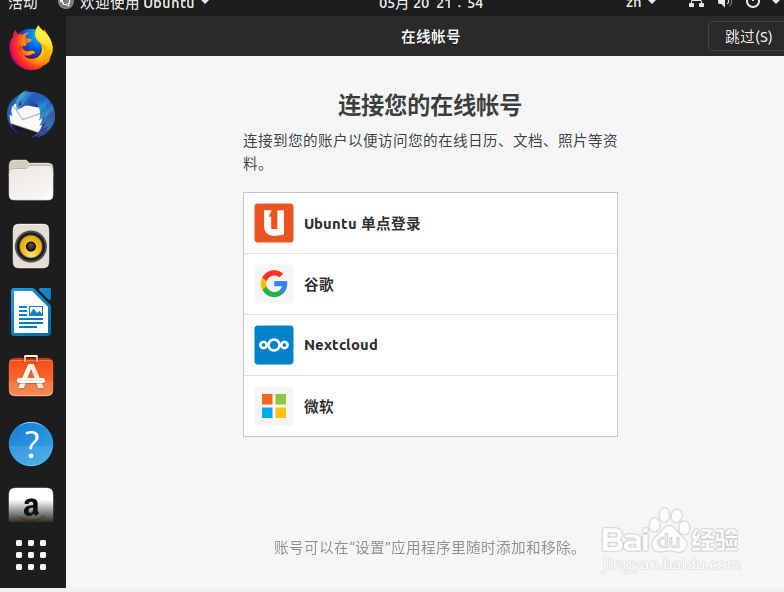The image size is (784, 592).
Task: Open the zh input language dropdown
Action: point(641,4)
